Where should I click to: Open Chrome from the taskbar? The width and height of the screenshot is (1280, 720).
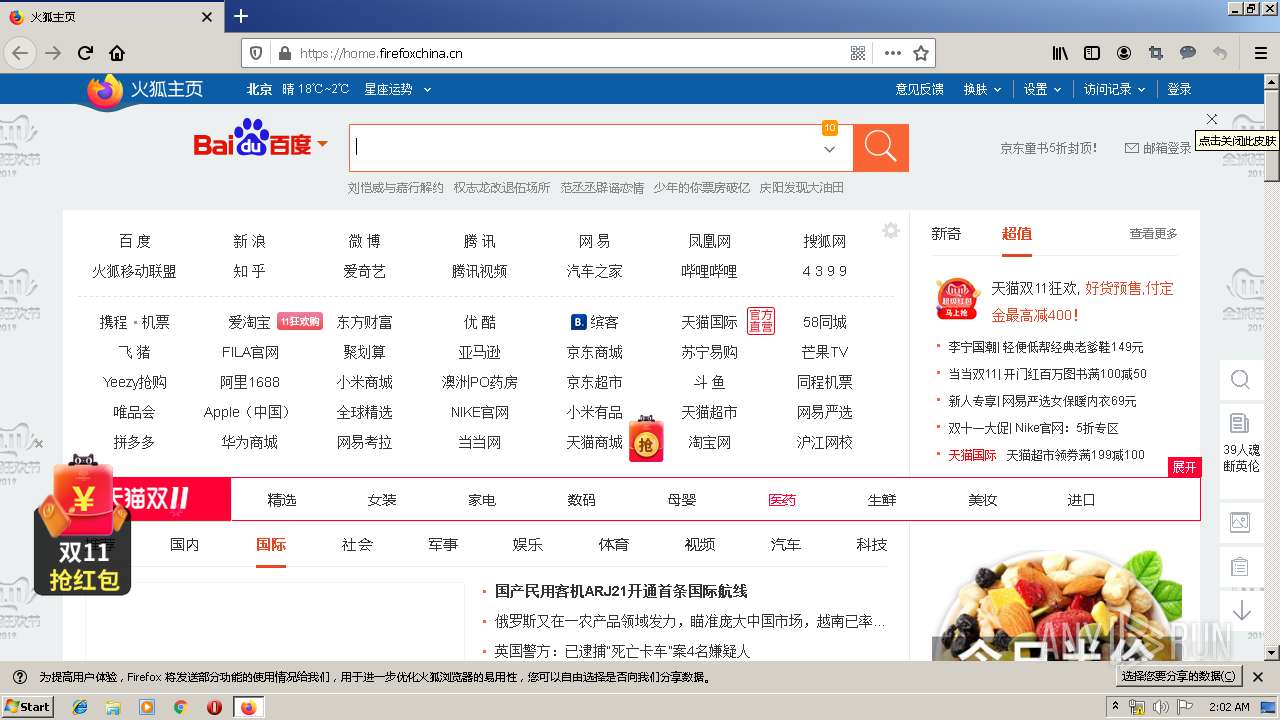tap(180, 707)
